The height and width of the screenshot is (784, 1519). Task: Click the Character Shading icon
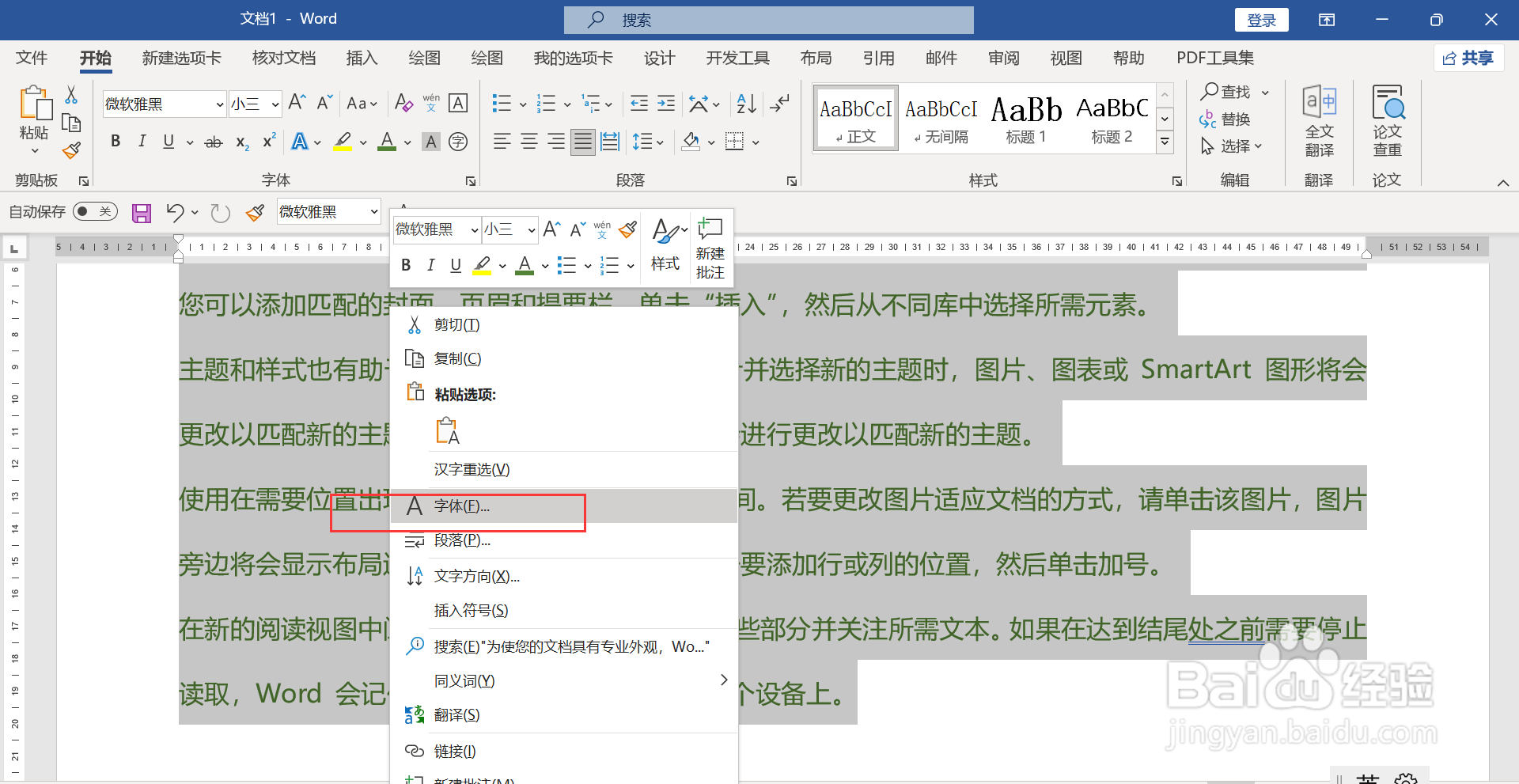pyautogui.click(x=431, y=142)
